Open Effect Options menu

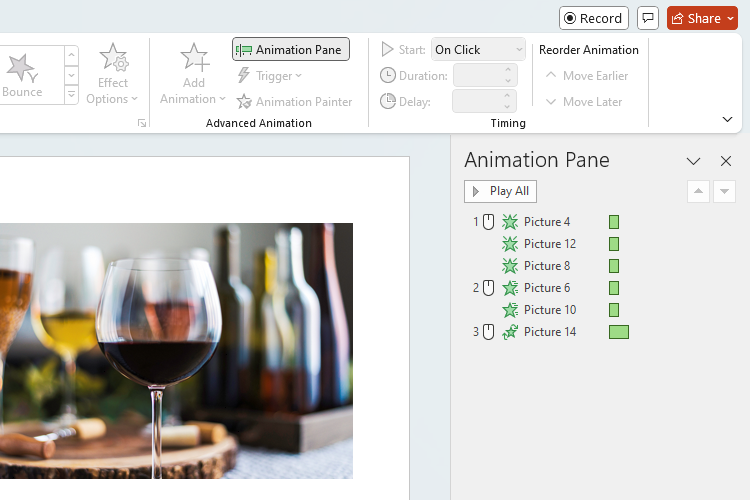(112, 75)
